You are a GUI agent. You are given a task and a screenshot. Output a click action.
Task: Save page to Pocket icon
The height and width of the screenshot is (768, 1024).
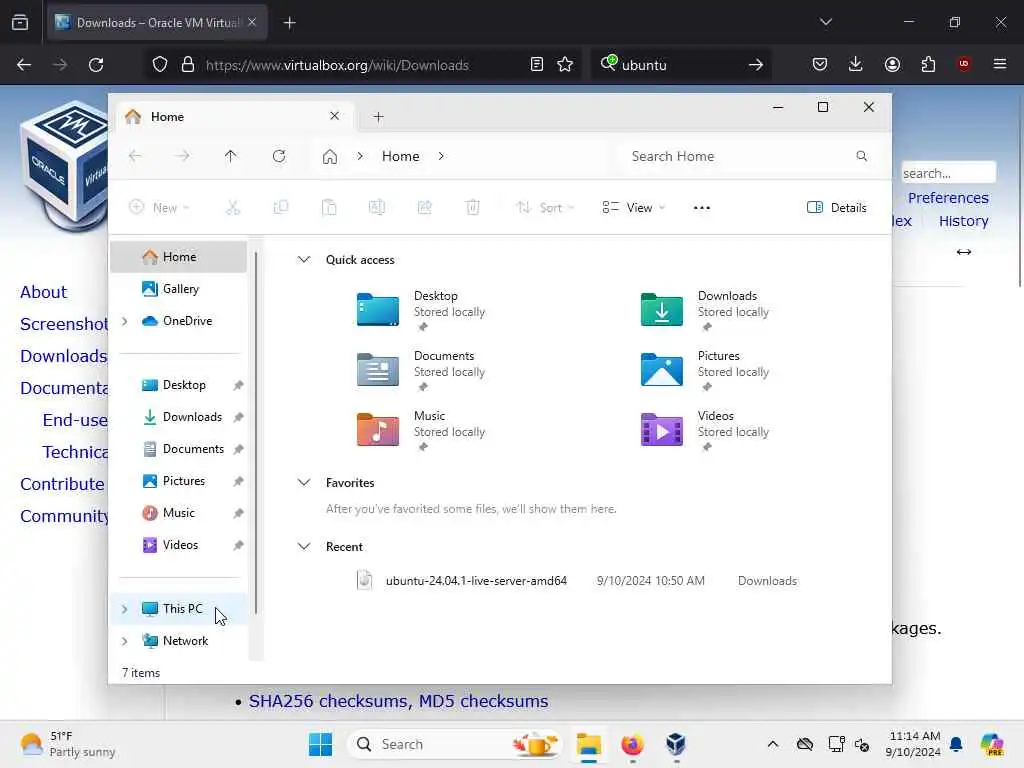pyautogui.click(x=820, y=65)
